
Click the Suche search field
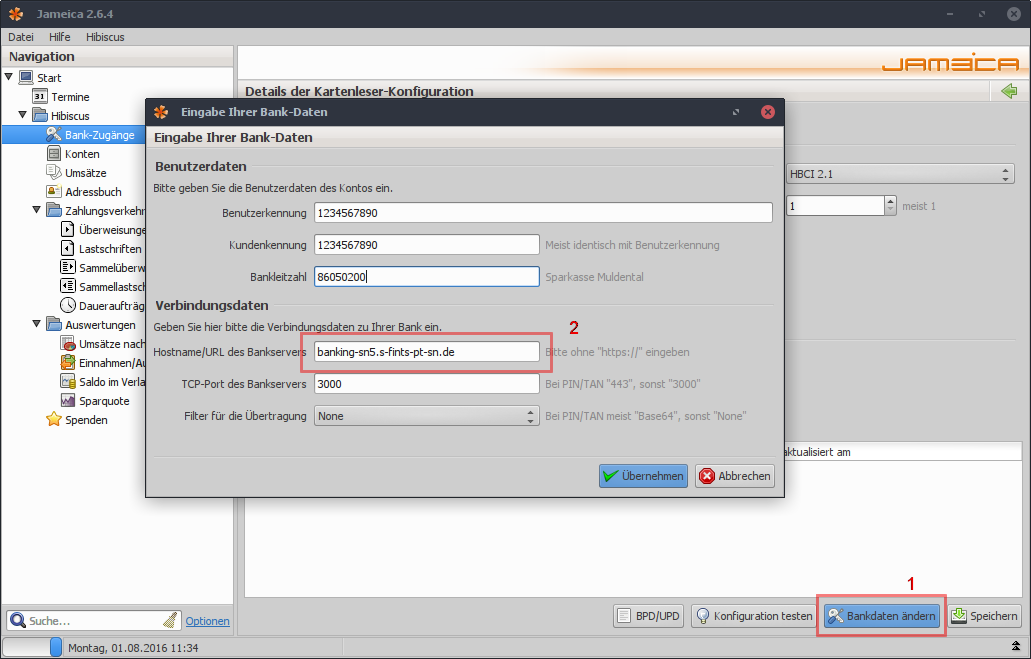[94, 621]
